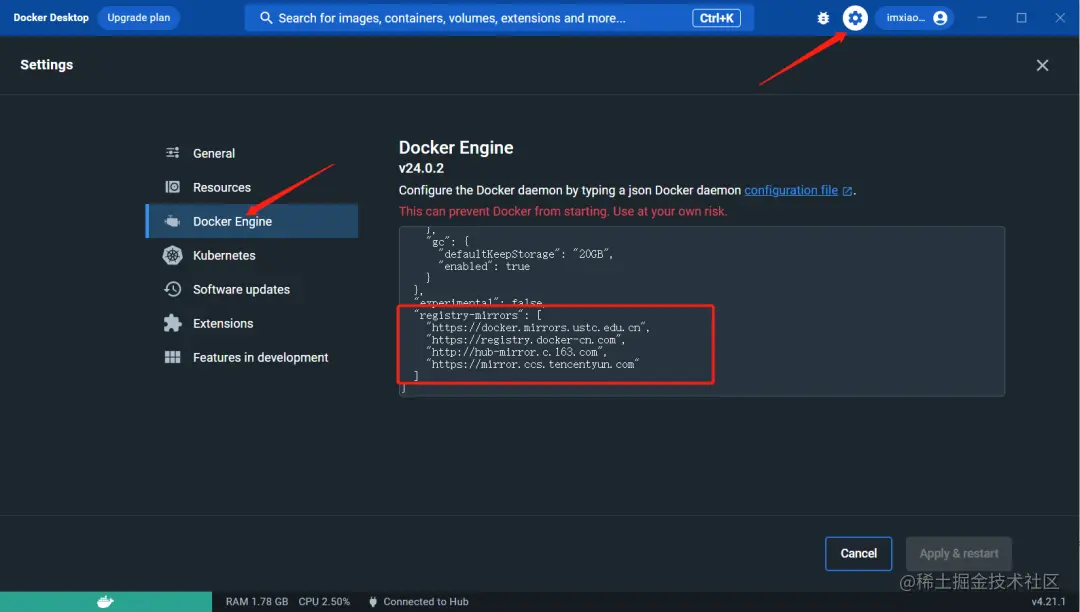Screen dimensions: 1080x612
Task: Click the hub-mirror.c.163.com mirror line
Action: click(x=517, y=352)
